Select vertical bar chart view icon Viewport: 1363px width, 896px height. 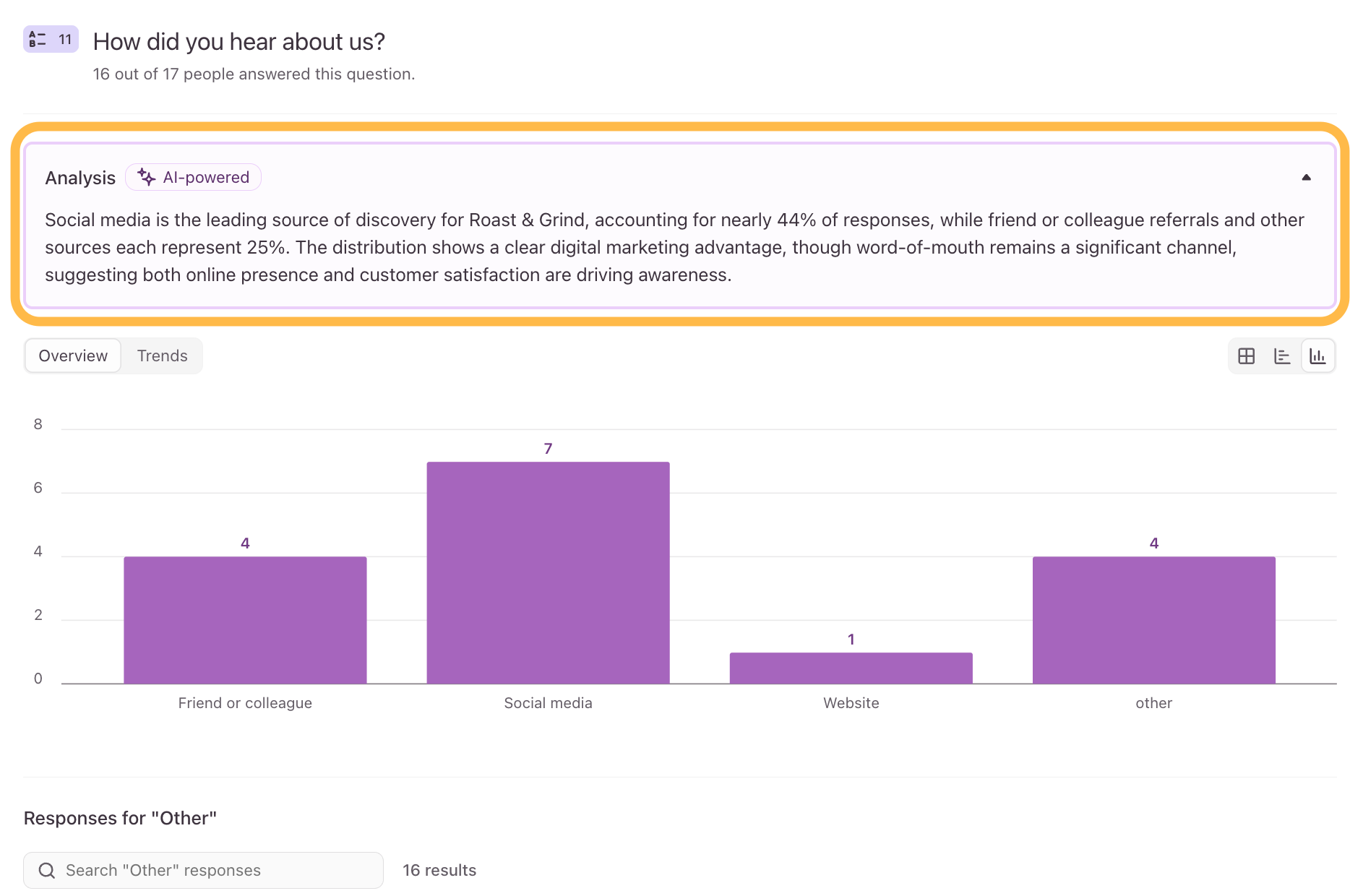1317,356
